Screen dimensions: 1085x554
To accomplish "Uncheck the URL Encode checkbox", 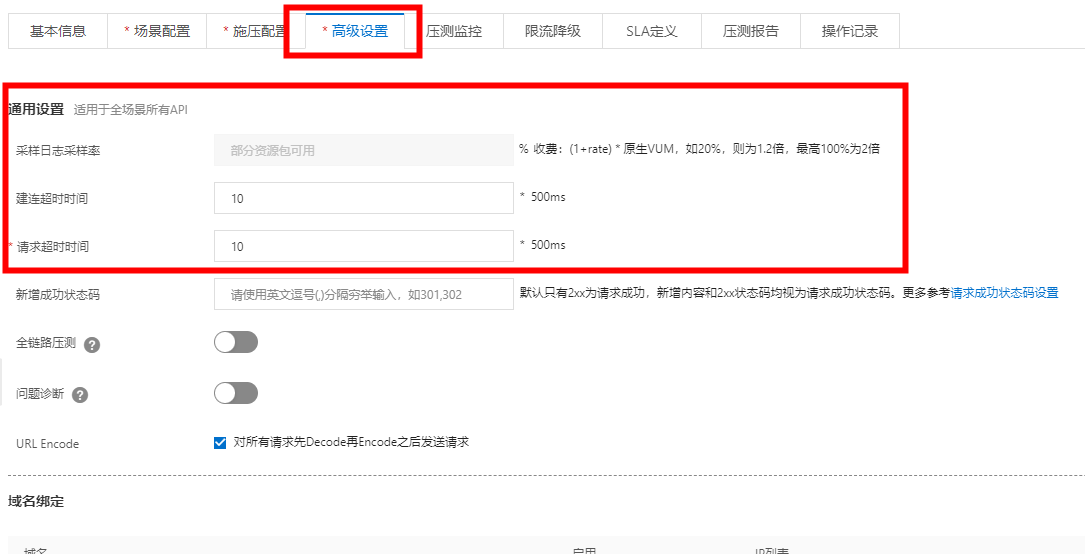I will [x=220, y=443].
